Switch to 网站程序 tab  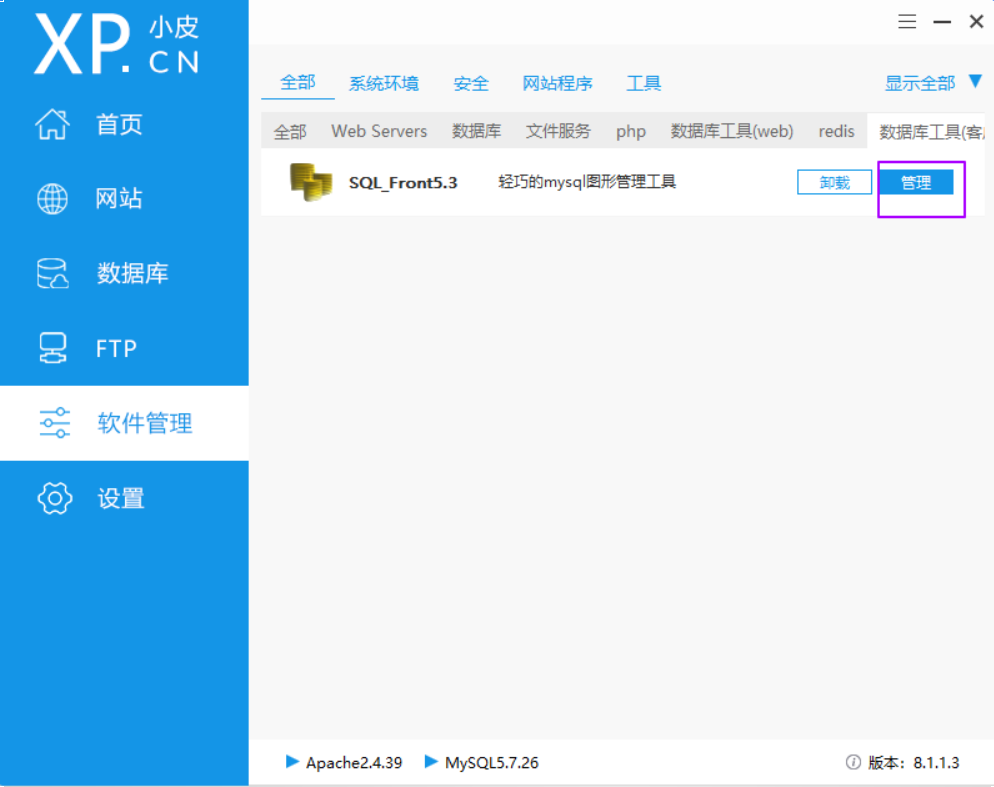coord(557,83)
